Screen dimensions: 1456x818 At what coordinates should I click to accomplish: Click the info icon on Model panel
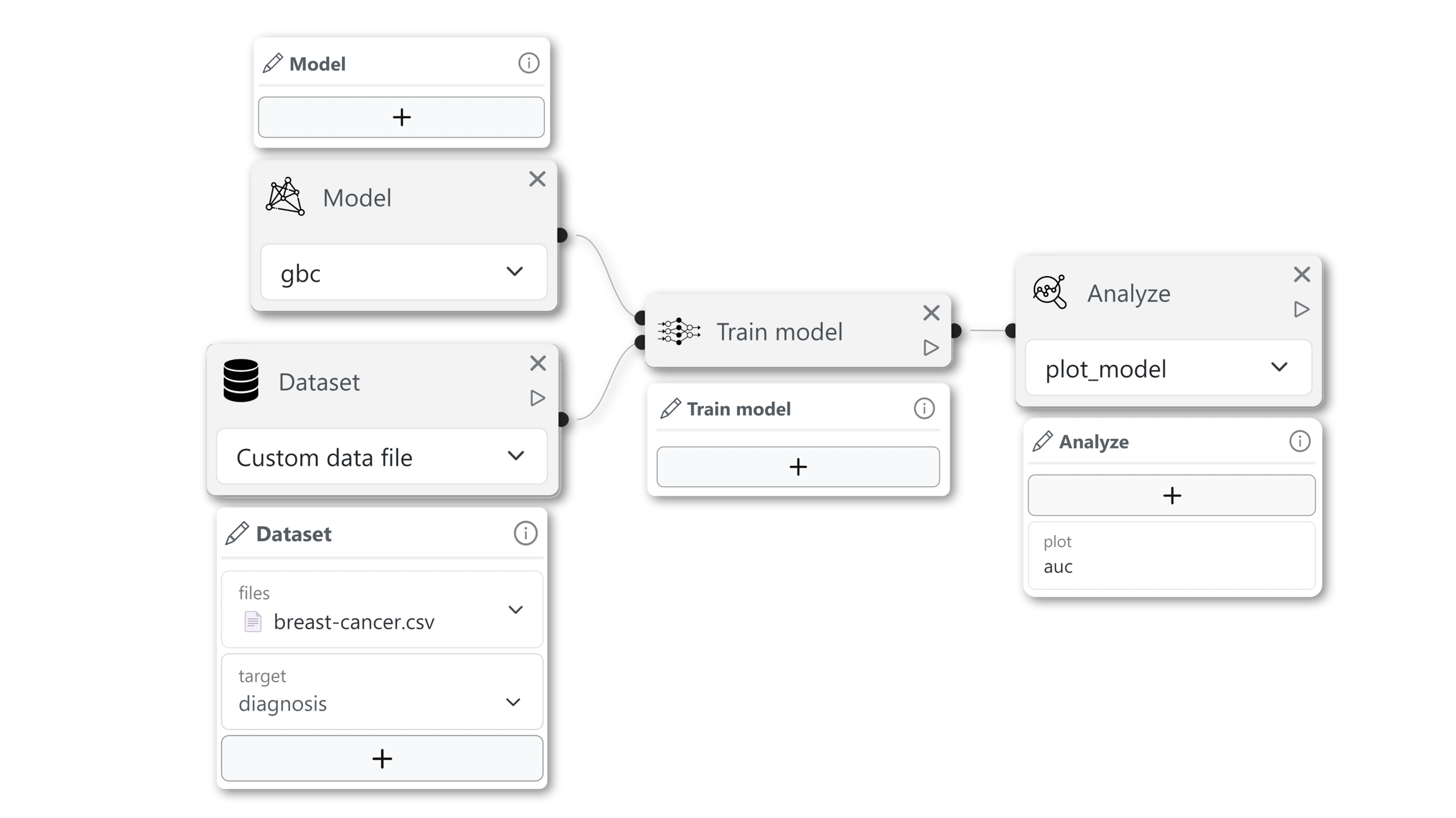coord(528,63)
